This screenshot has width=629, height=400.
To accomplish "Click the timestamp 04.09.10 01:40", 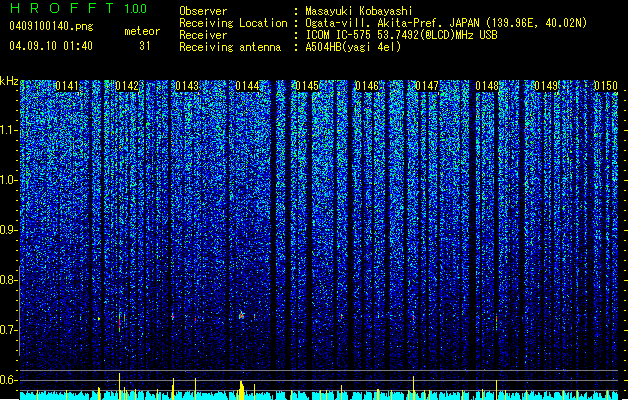I will click(51, 46).
